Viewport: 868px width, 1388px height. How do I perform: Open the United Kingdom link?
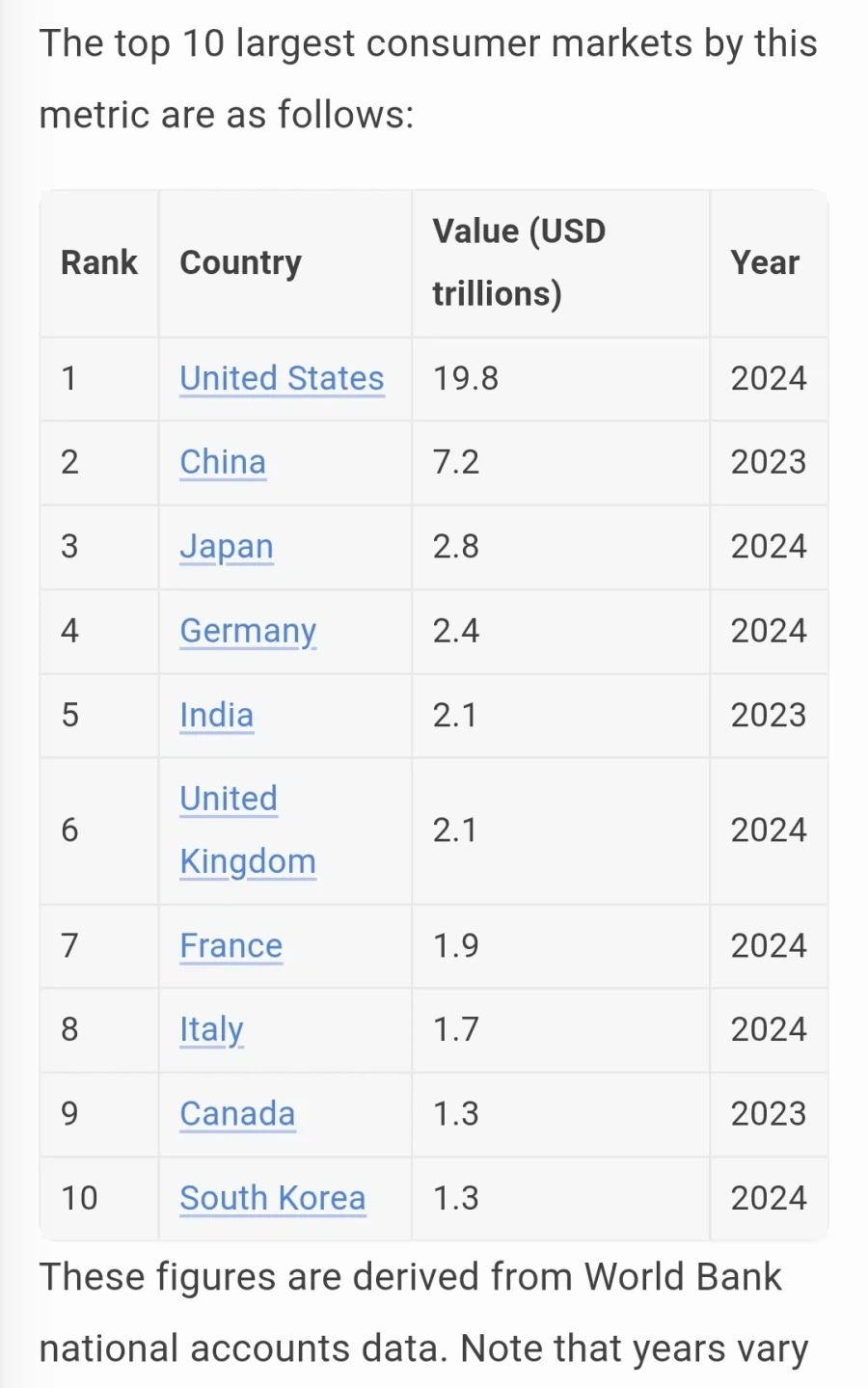[248, 830]
